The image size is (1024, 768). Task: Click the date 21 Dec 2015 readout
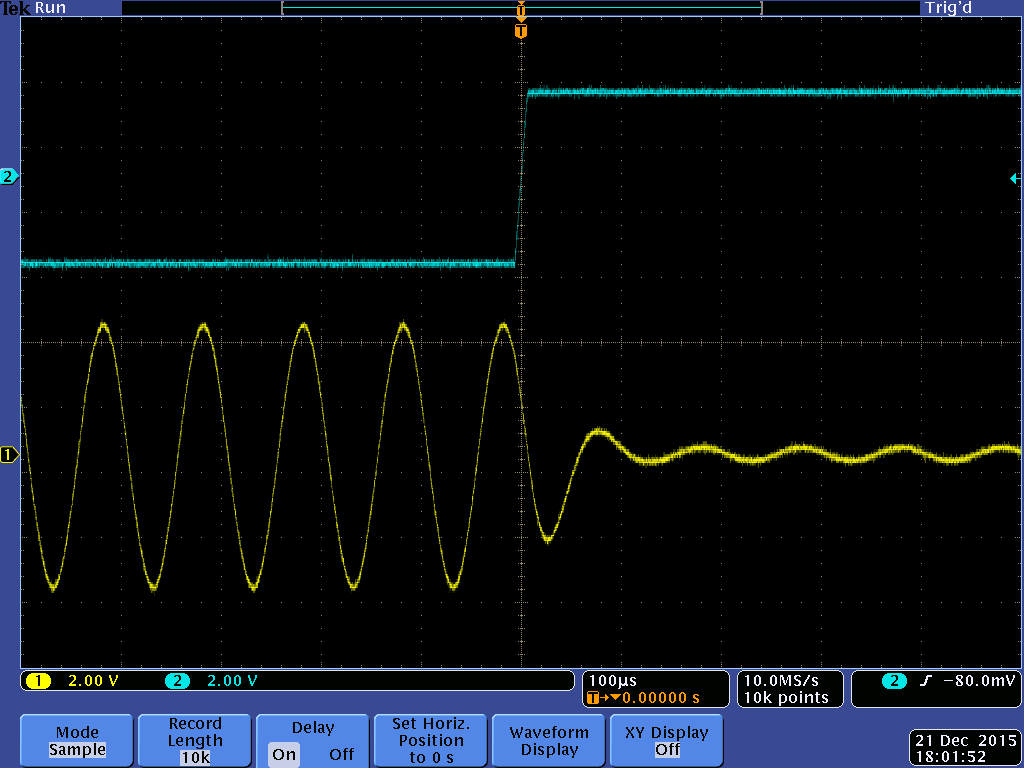point(966,741)
